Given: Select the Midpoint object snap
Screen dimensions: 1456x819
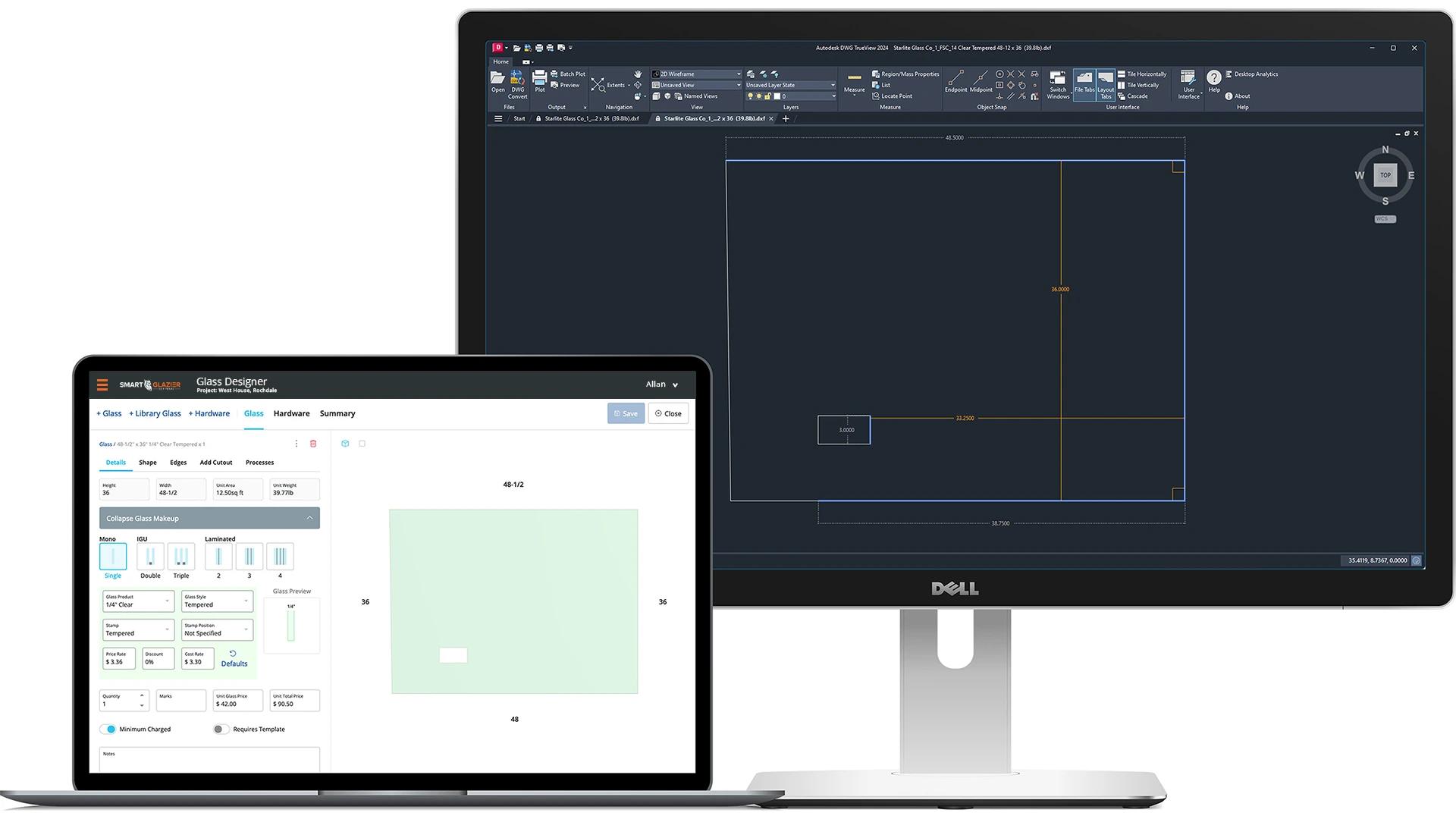Looking at the screenshot, I should 981,79.
